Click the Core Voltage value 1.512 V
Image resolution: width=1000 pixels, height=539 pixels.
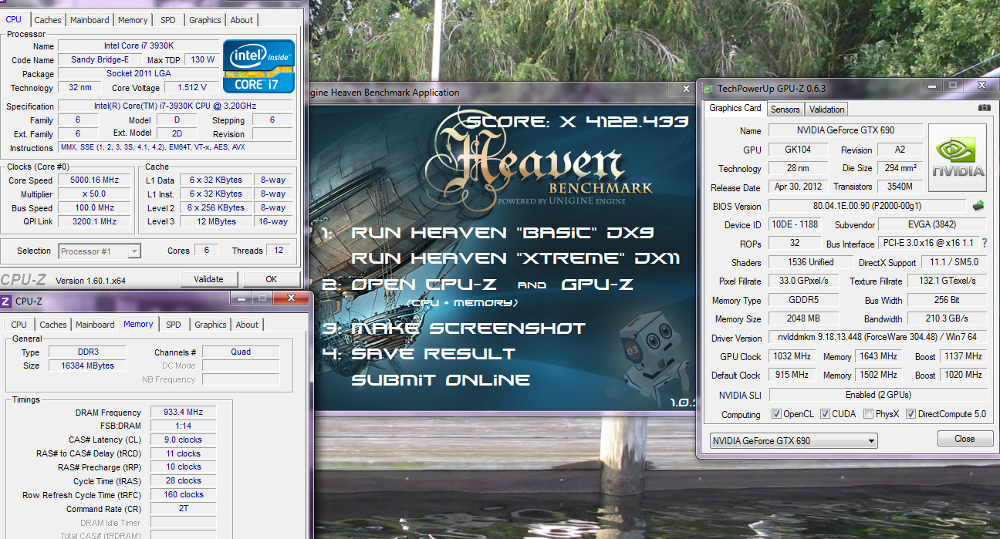pyautogui.click(x=192, y=87)
